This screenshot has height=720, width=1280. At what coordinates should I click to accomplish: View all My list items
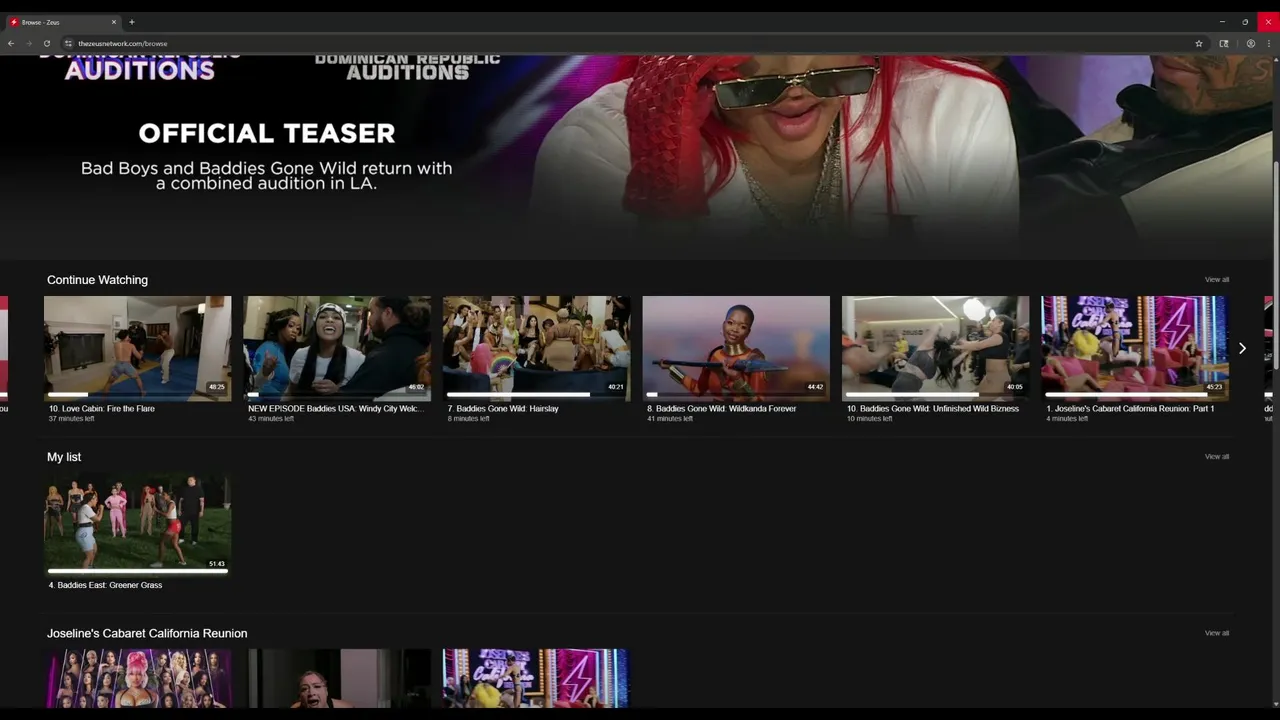(1217, 457)
